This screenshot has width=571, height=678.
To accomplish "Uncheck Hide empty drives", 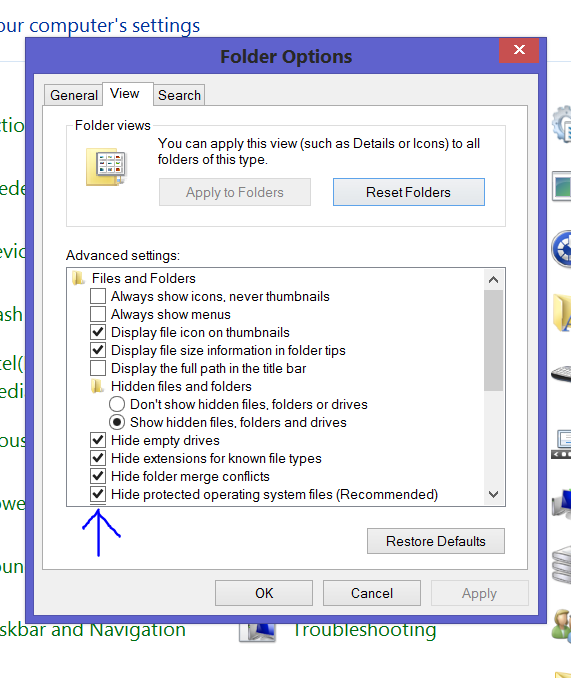I will [x=98, y=440].
